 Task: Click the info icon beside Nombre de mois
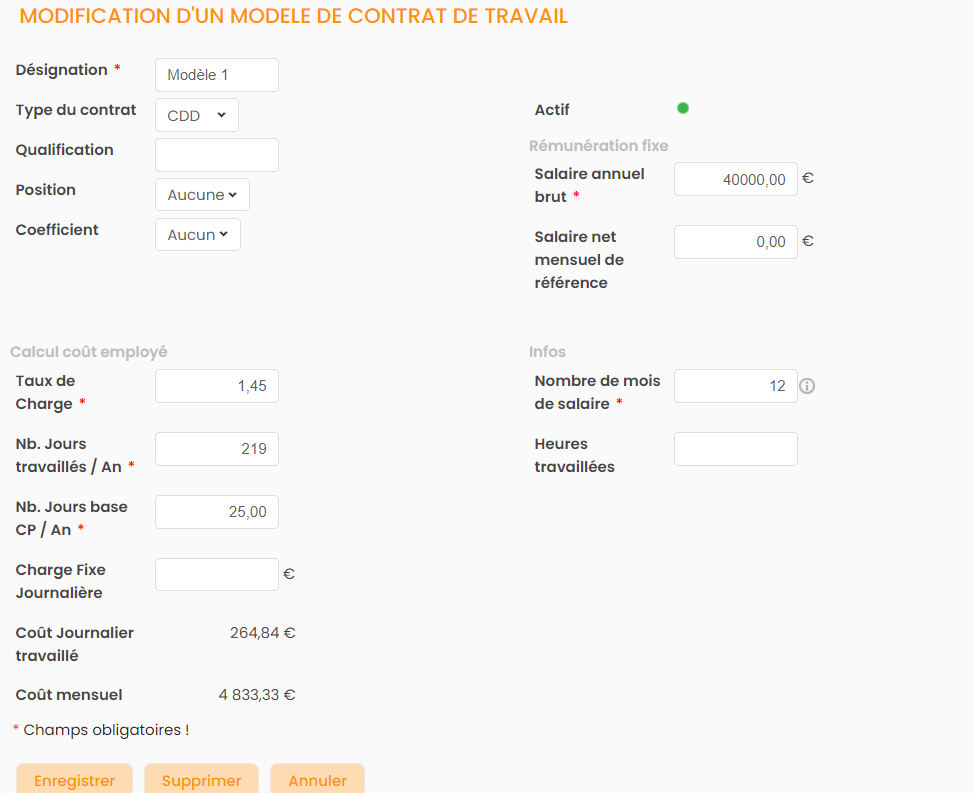(x=807, y=386)
